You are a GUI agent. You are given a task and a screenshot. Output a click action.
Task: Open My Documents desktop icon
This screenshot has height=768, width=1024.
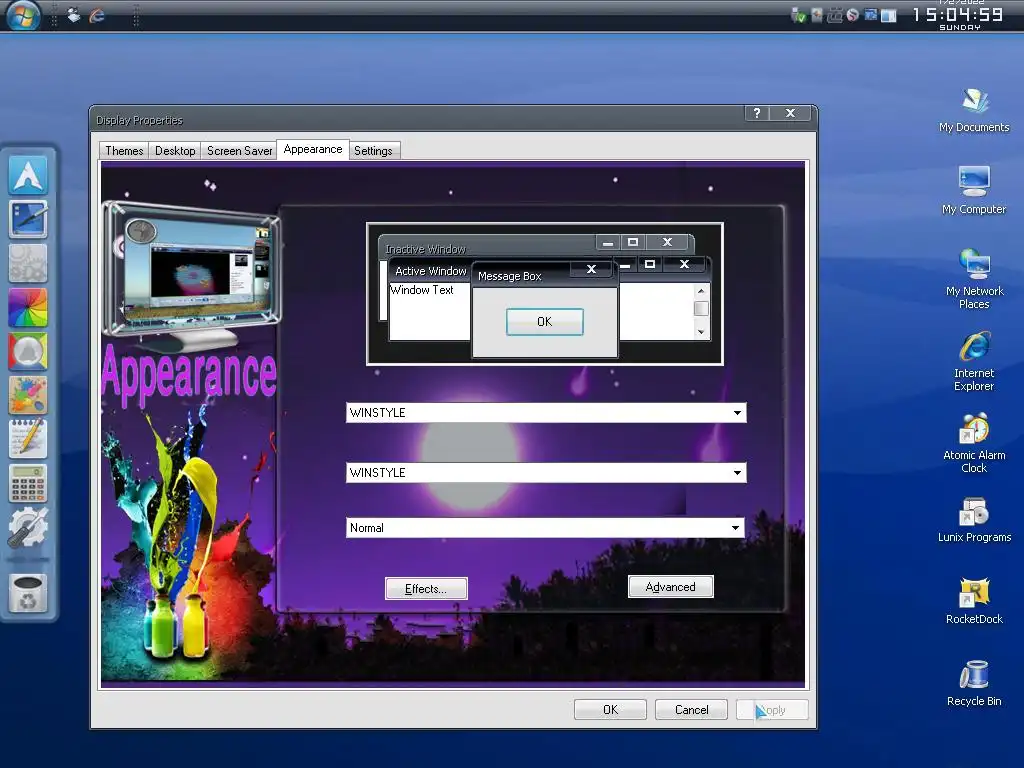[974, 110]
